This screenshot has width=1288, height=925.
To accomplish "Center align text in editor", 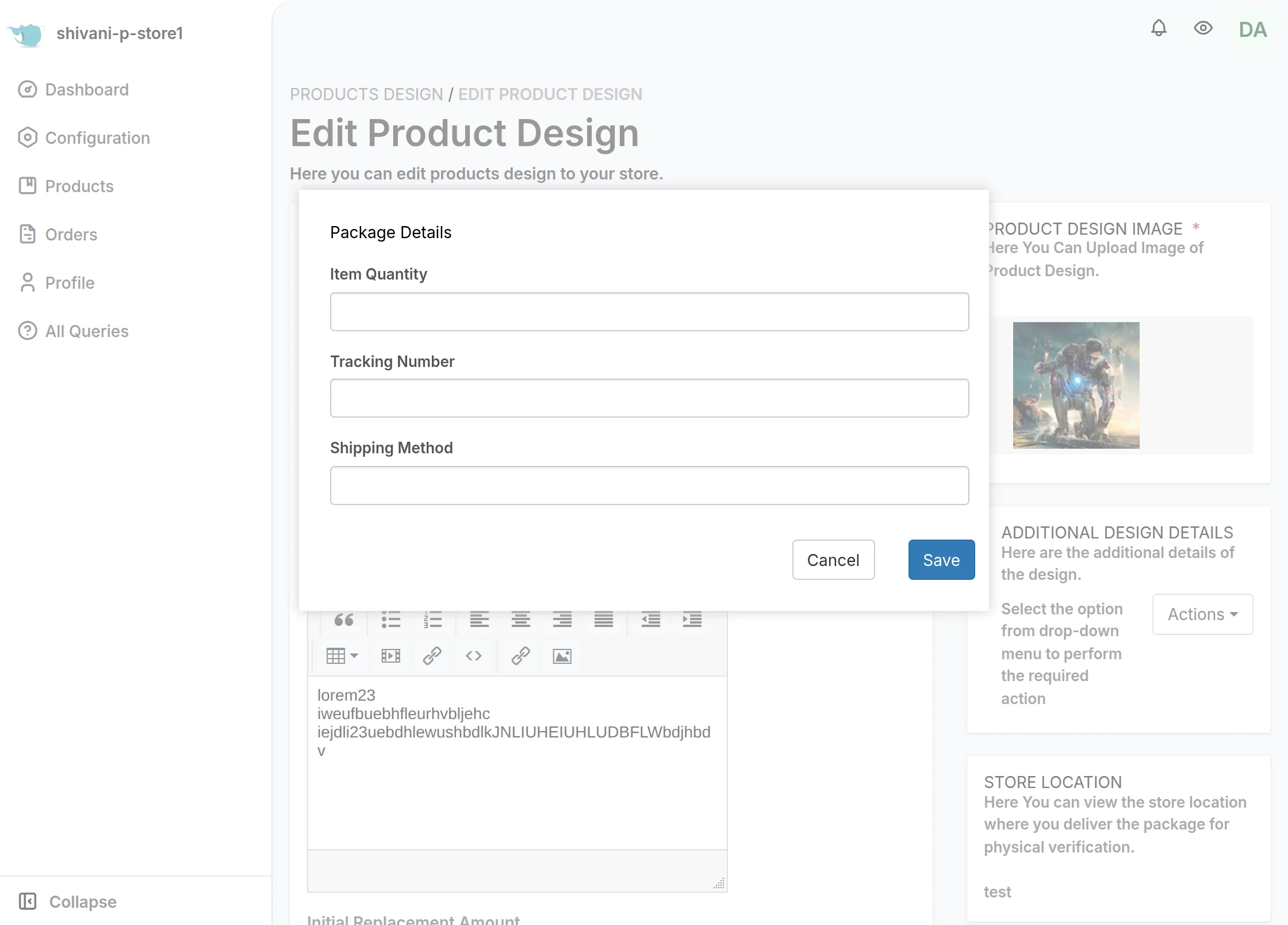I will (521, 620).
